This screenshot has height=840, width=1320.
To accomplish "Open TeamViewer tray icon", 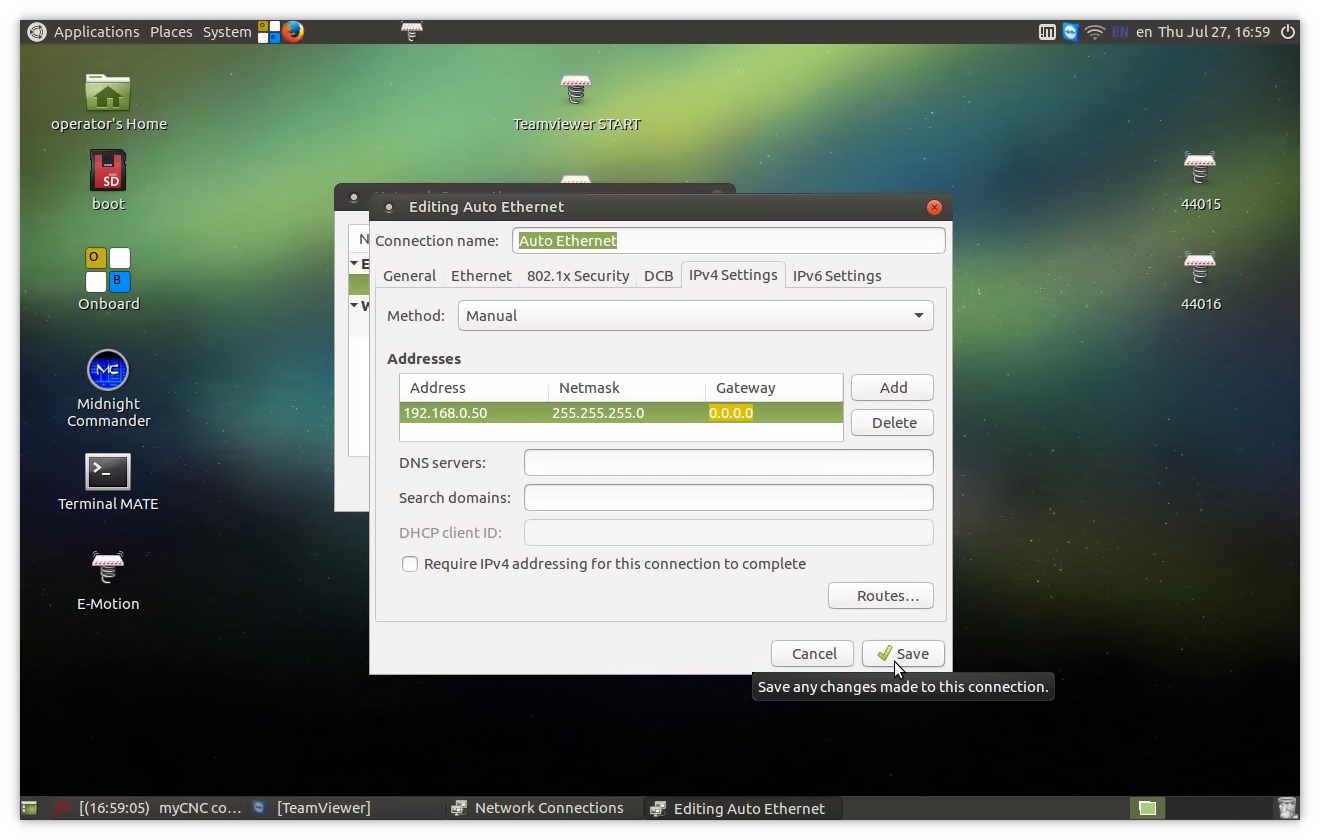I will click(x=1071, y=32).
